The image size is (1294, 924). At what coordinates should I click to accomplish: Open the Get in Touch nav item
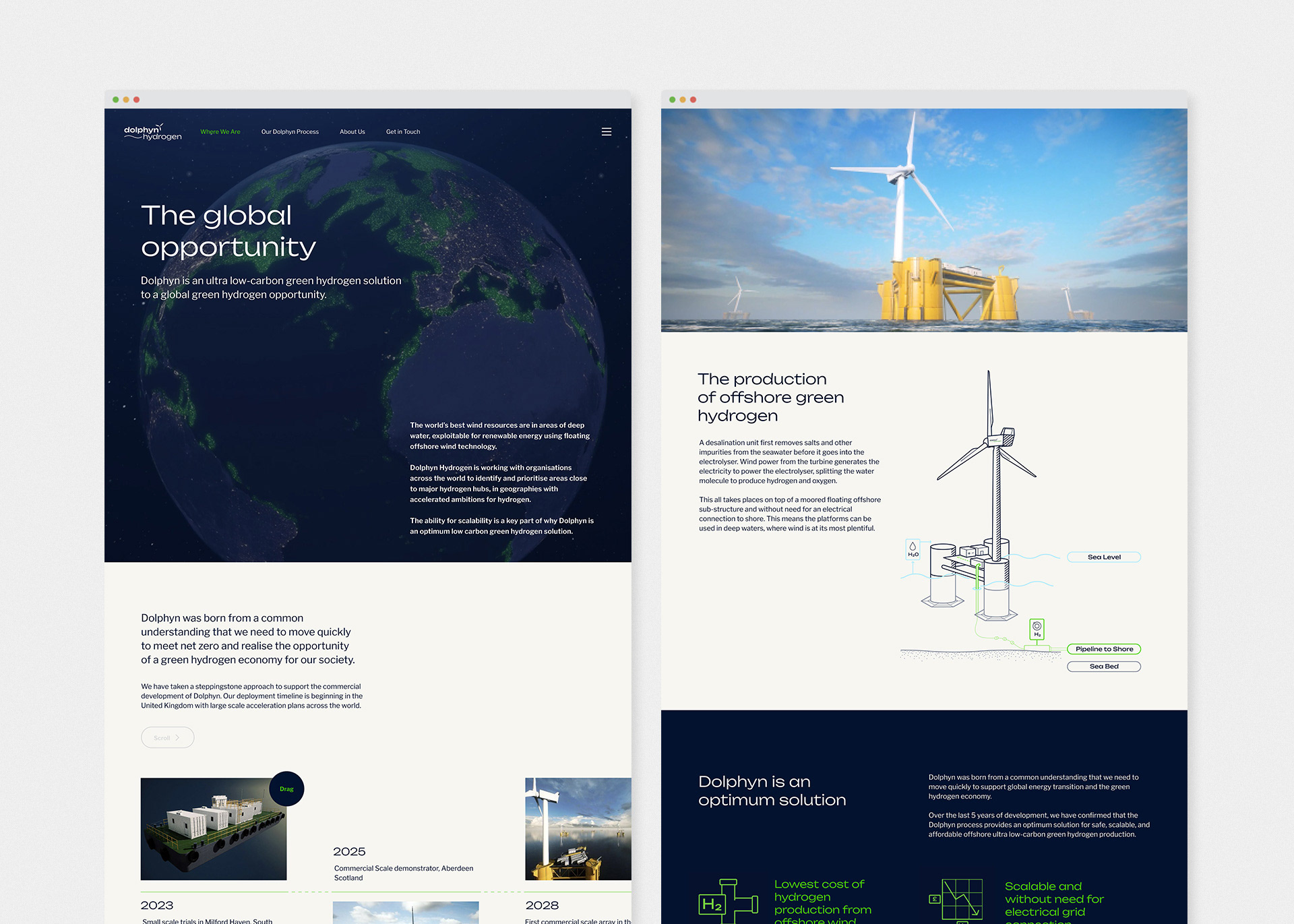[x=403, y=132]
